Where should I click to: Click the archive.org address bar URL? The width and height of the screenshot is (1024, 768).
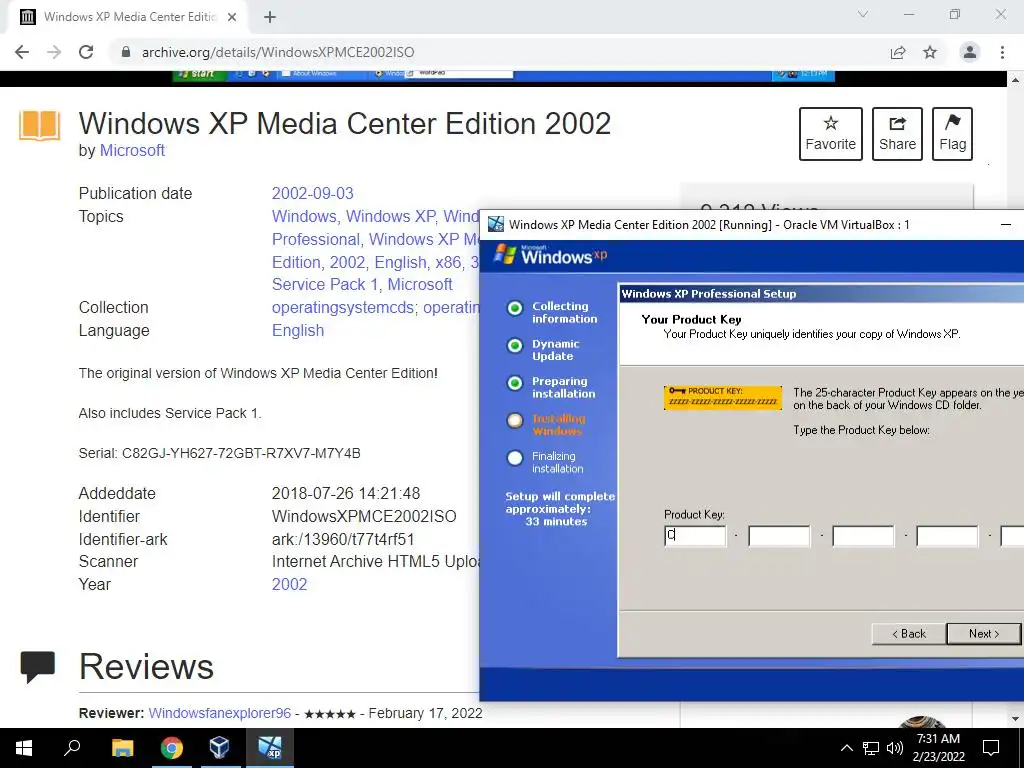[x=278, y=52]
